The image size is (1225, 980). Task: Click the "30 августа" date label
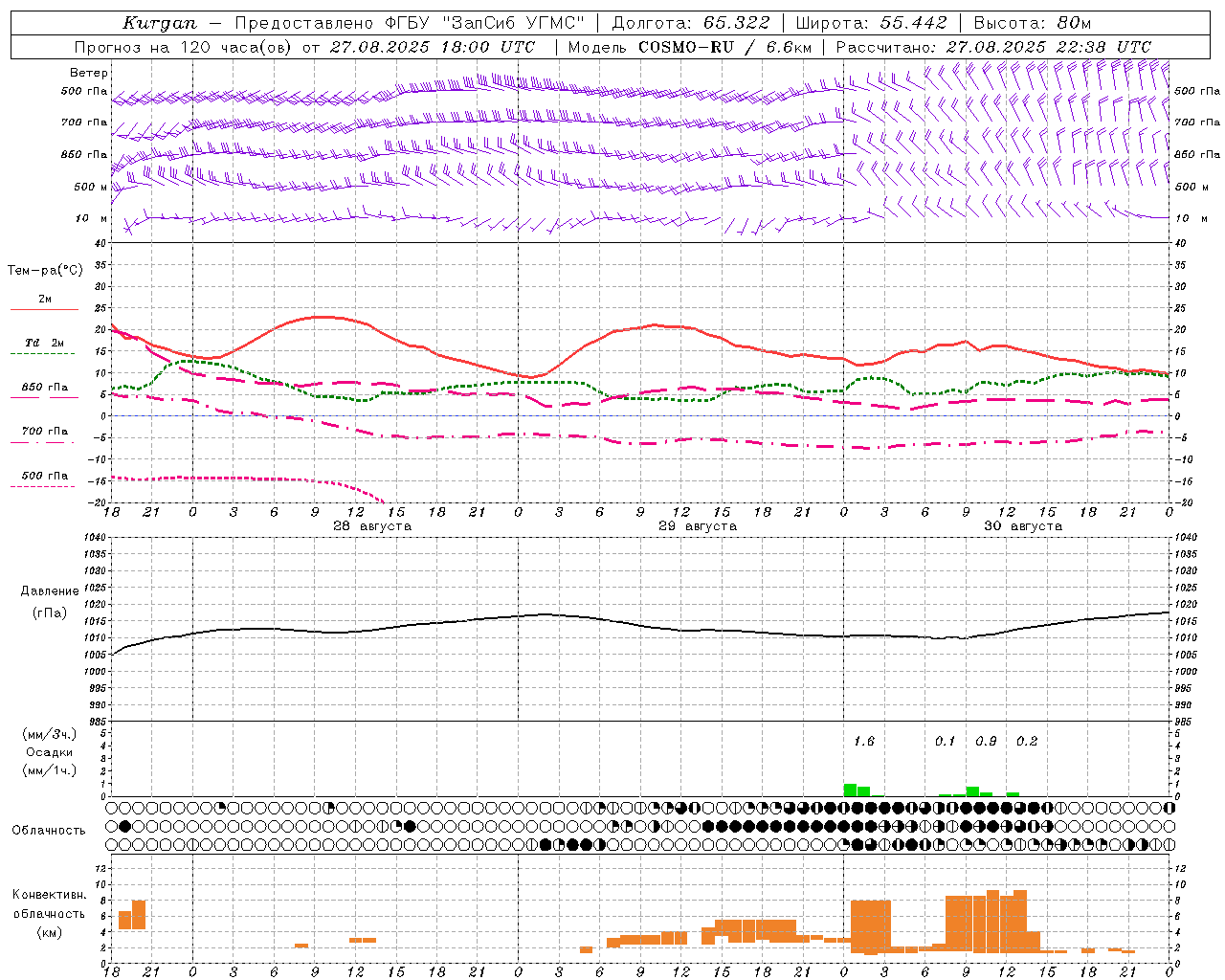1023,526
